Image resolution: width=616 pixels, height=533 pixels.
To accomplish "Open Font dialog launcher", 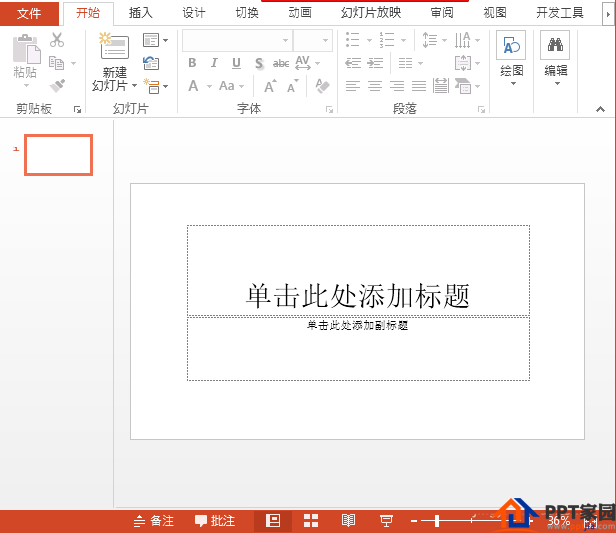I will 330,110.
